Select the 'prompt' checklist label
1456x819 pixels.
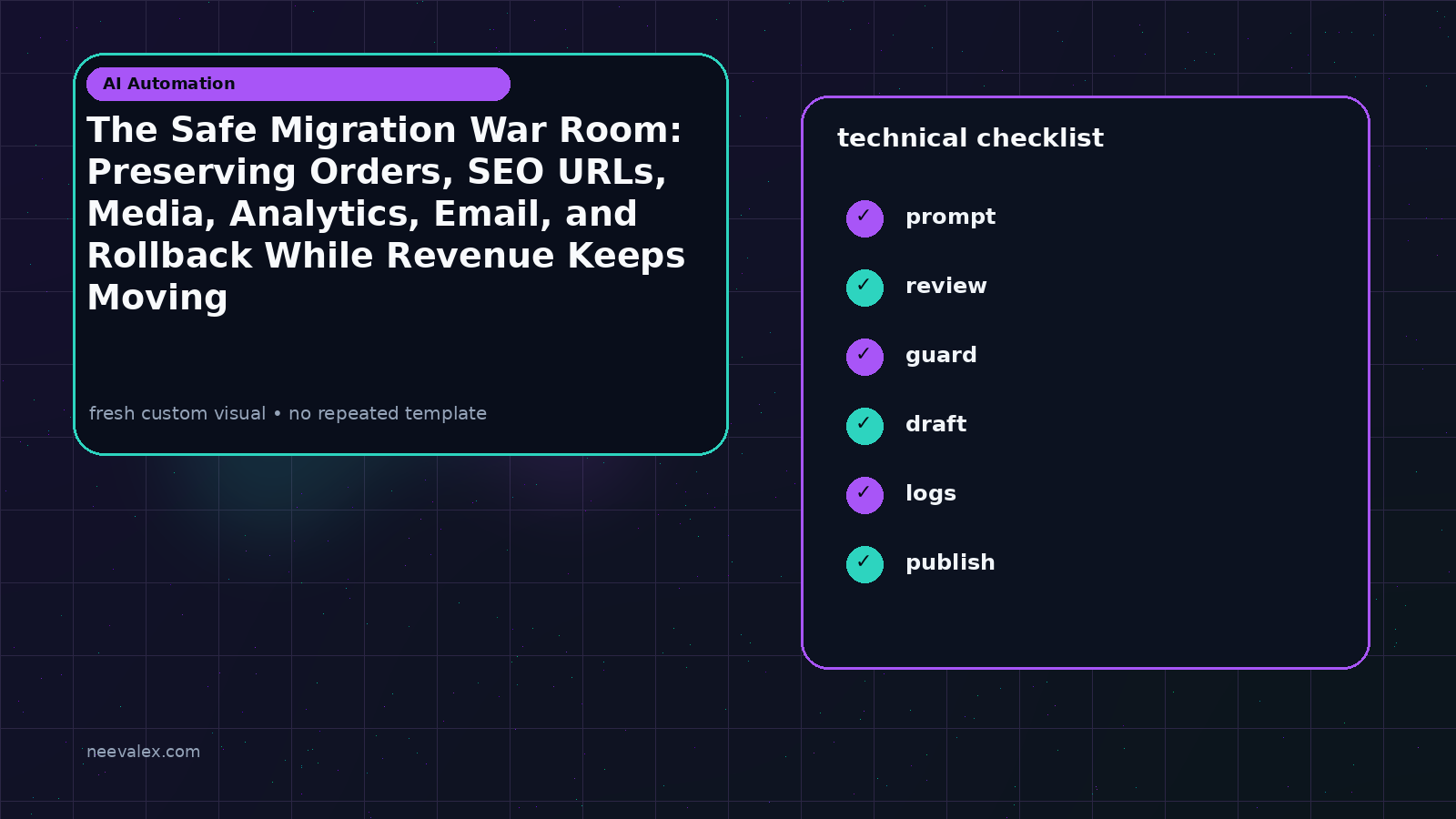[x=950, y=217]
